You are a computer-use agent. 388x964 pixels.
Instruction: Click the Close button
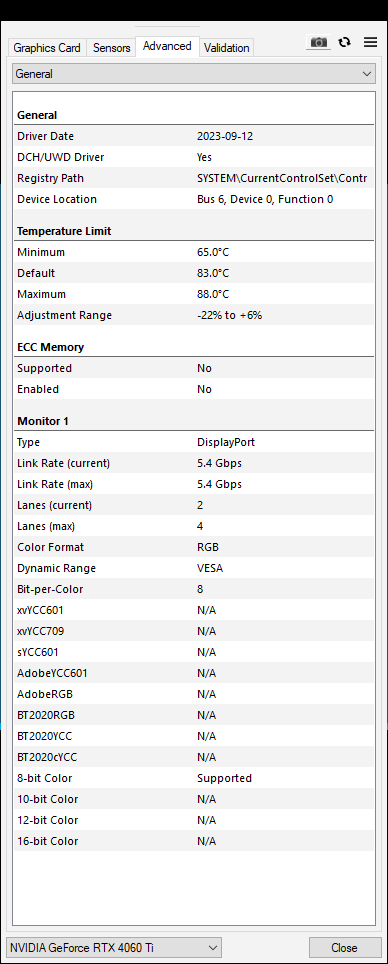tap(344, 947)
